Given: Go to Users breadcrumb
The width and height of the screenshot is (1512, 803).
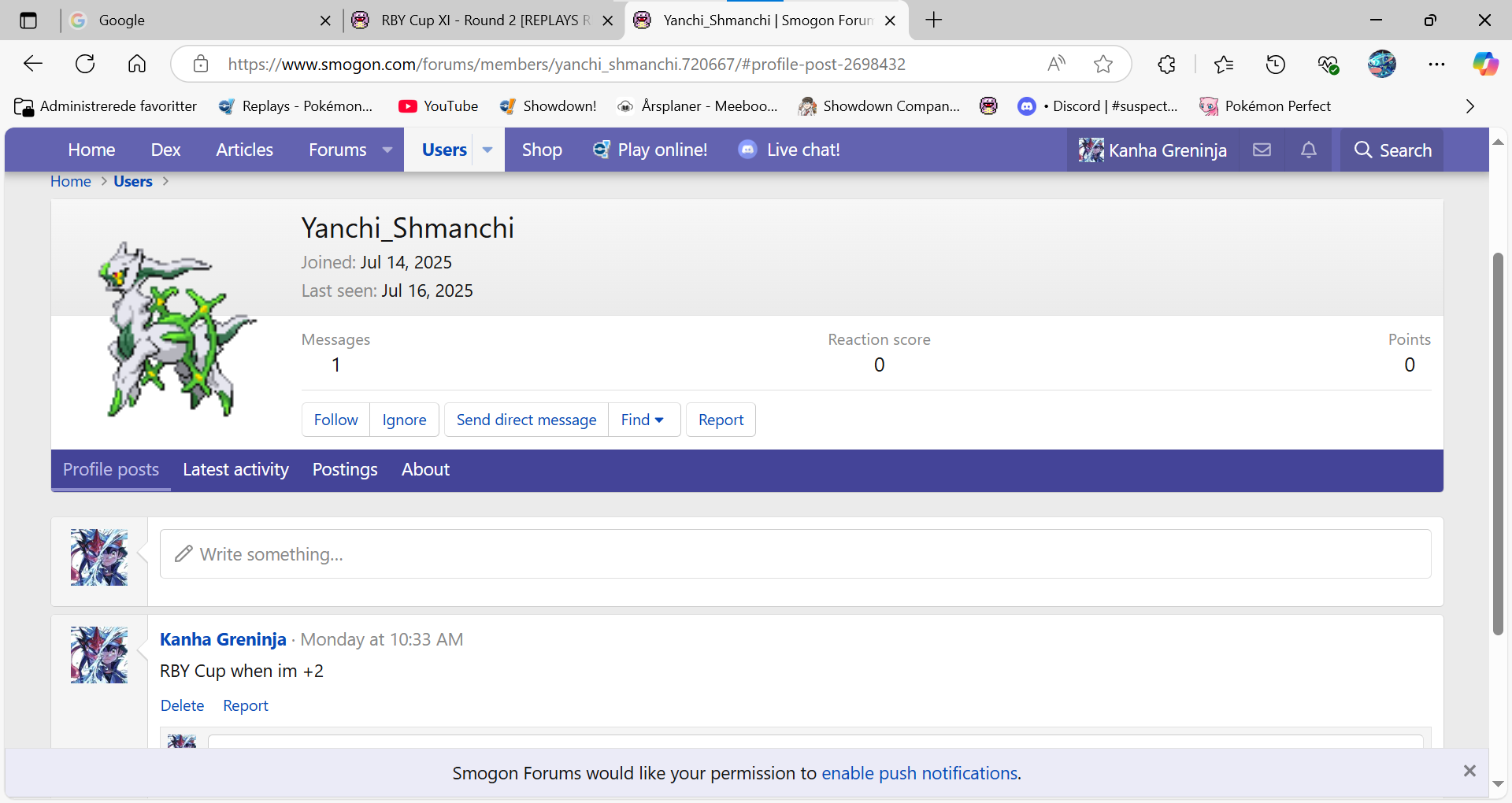Looking at the screenshot, I should 133,181.
